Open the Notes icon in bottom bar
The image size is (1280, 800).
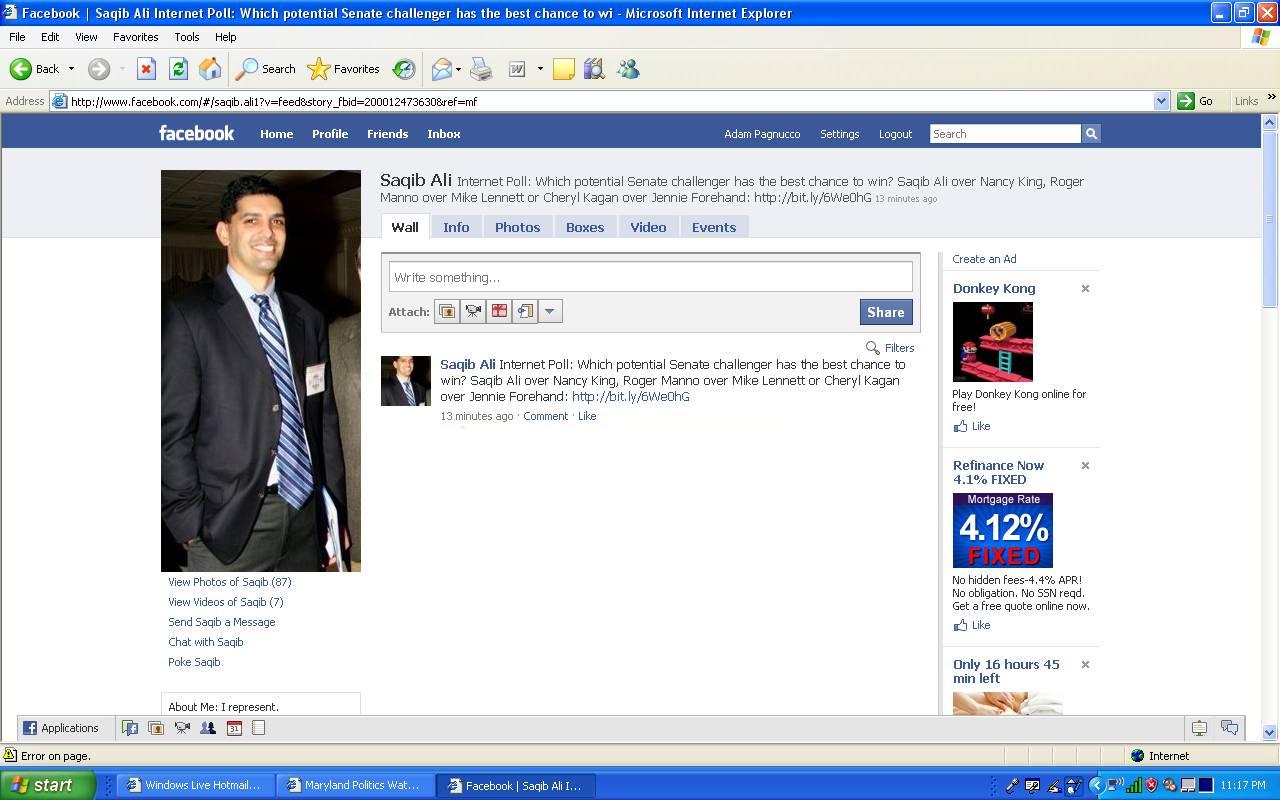click(258, 728)
